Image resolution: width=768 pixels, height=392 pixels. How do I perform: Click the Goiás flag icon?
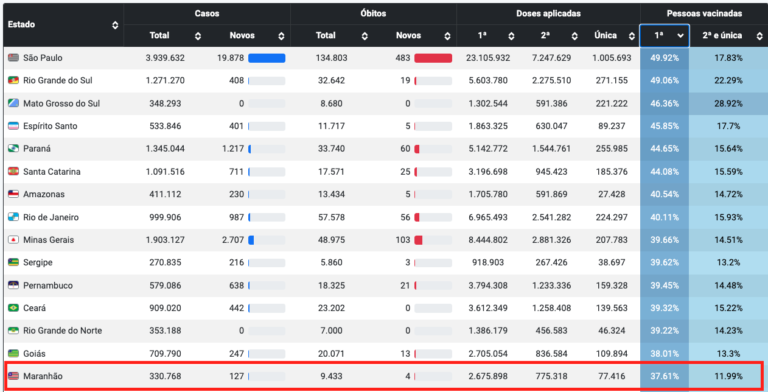[x=13, y=353]
